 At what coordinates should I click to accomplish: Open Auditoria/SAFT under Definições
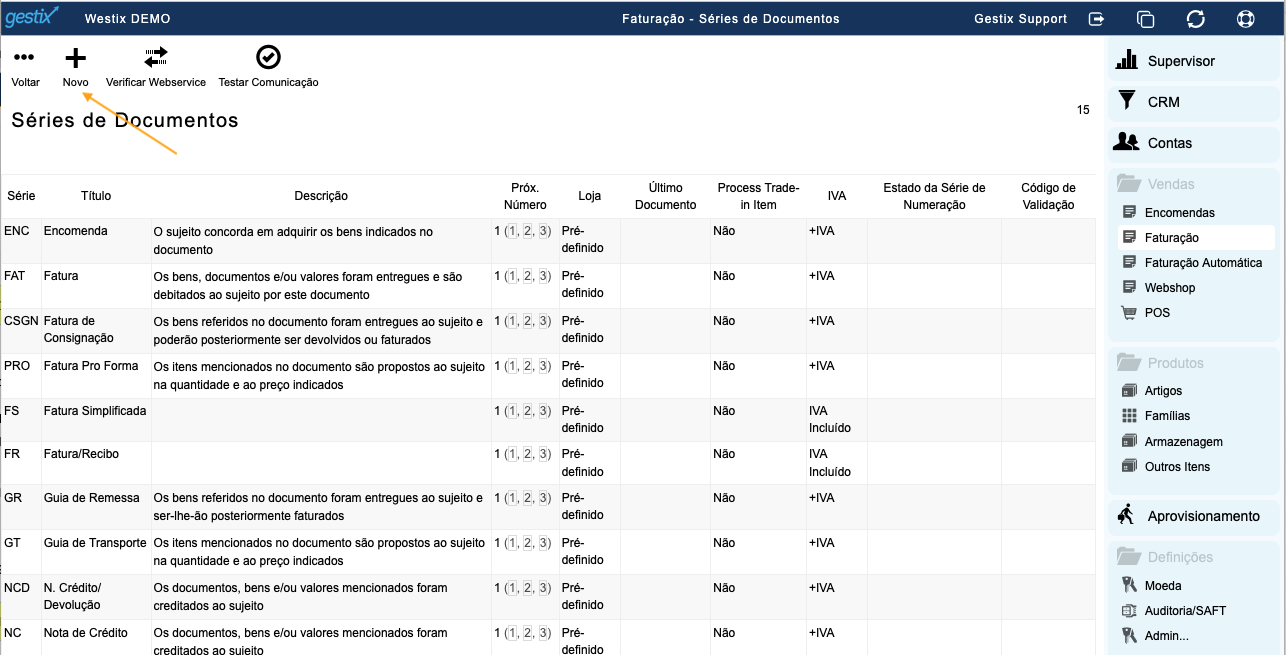(1185, 611)
